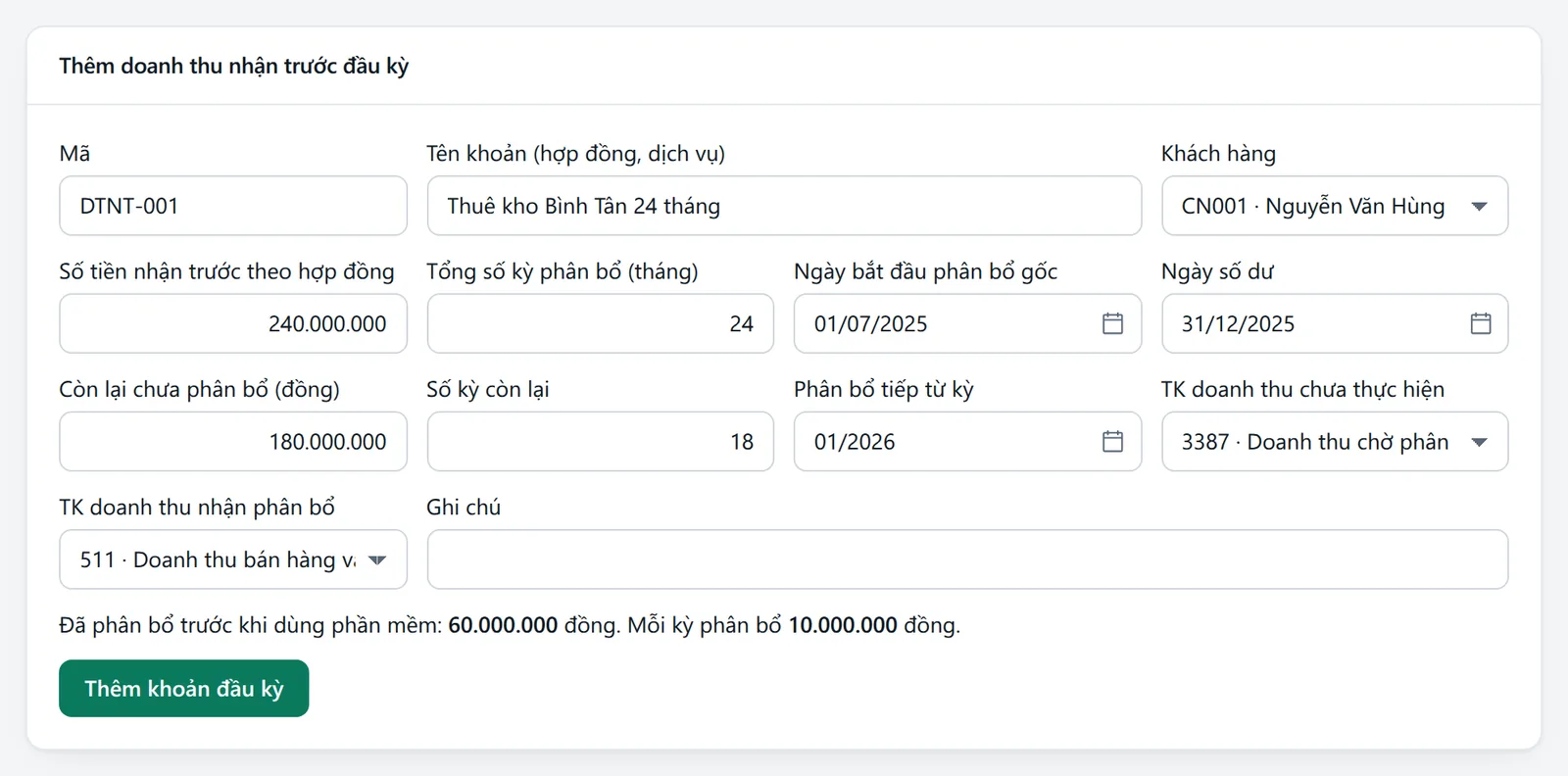Click the Mã label
Viewport: 1568px width, 776px height.
pos(74,154)
